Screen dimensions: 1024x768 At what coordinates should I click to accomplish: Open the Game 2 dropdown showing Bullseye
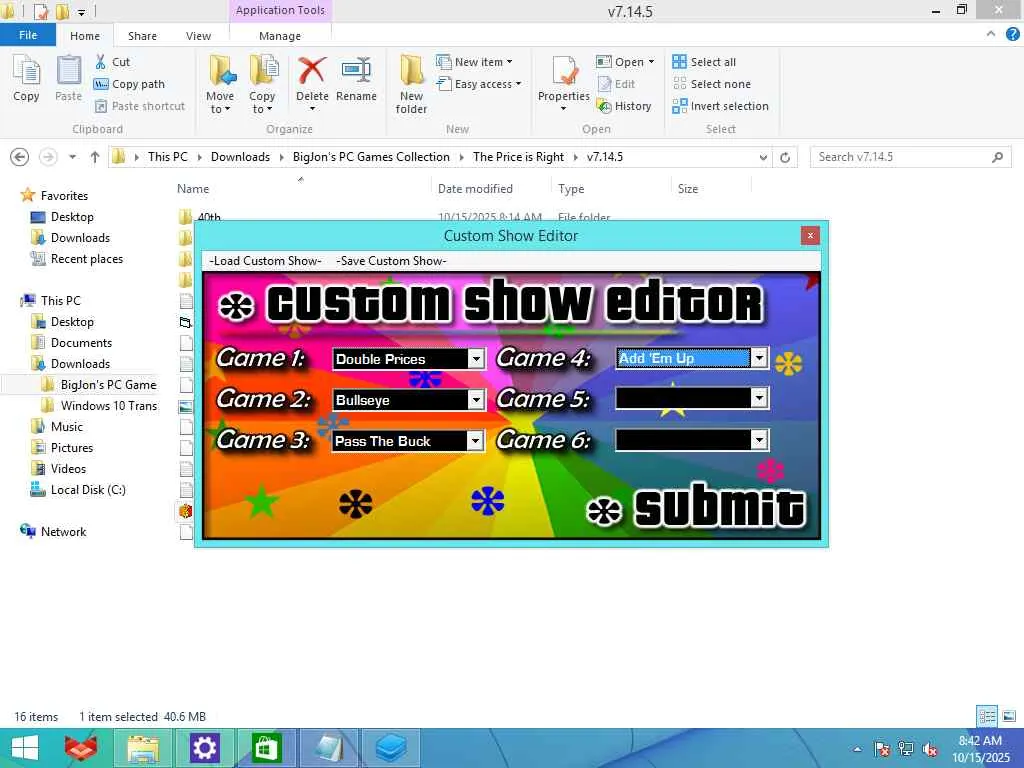click(476, 400)
